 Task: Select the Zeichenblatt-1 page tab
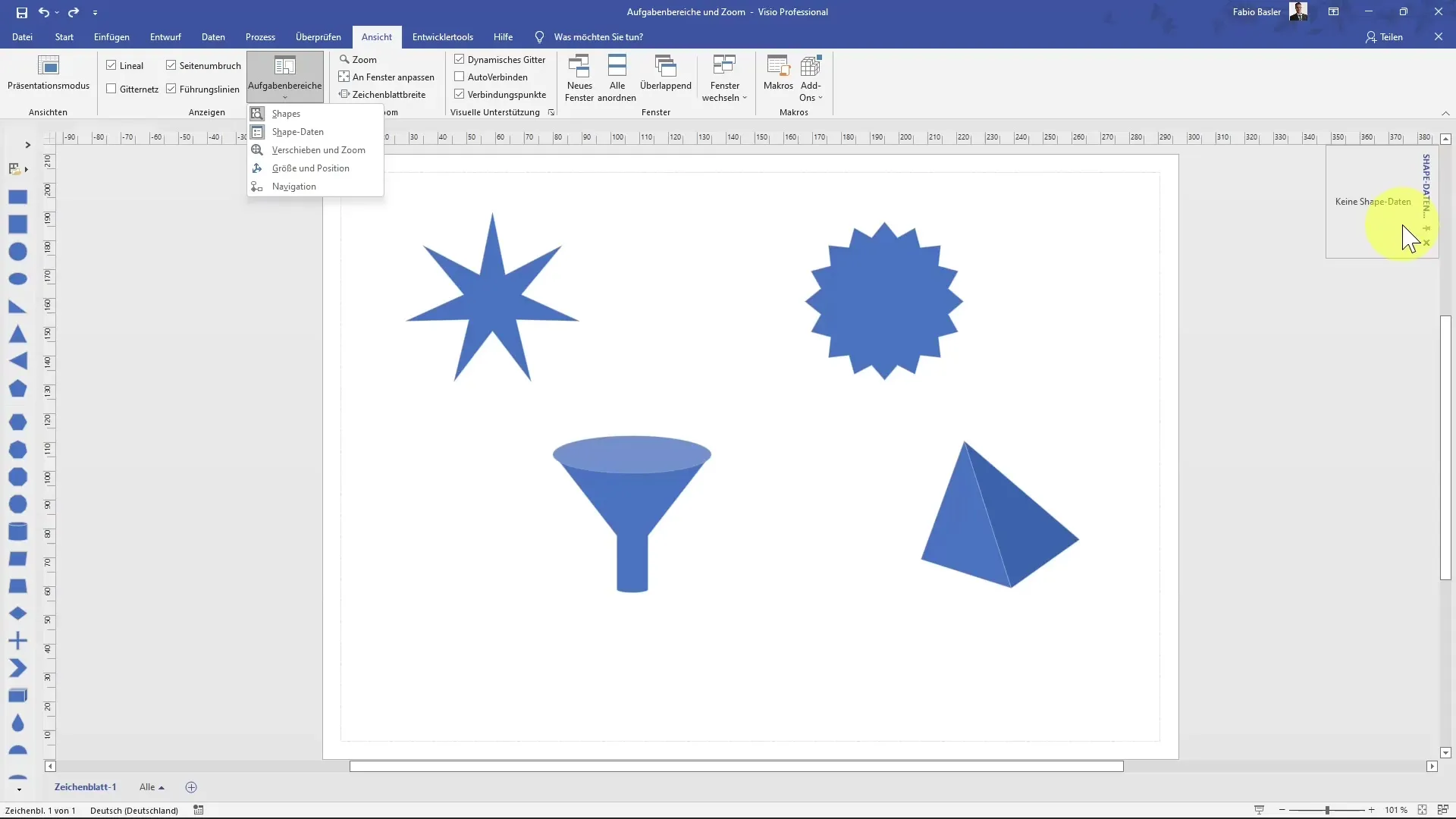pyautogui.click(x=85, y=787)
